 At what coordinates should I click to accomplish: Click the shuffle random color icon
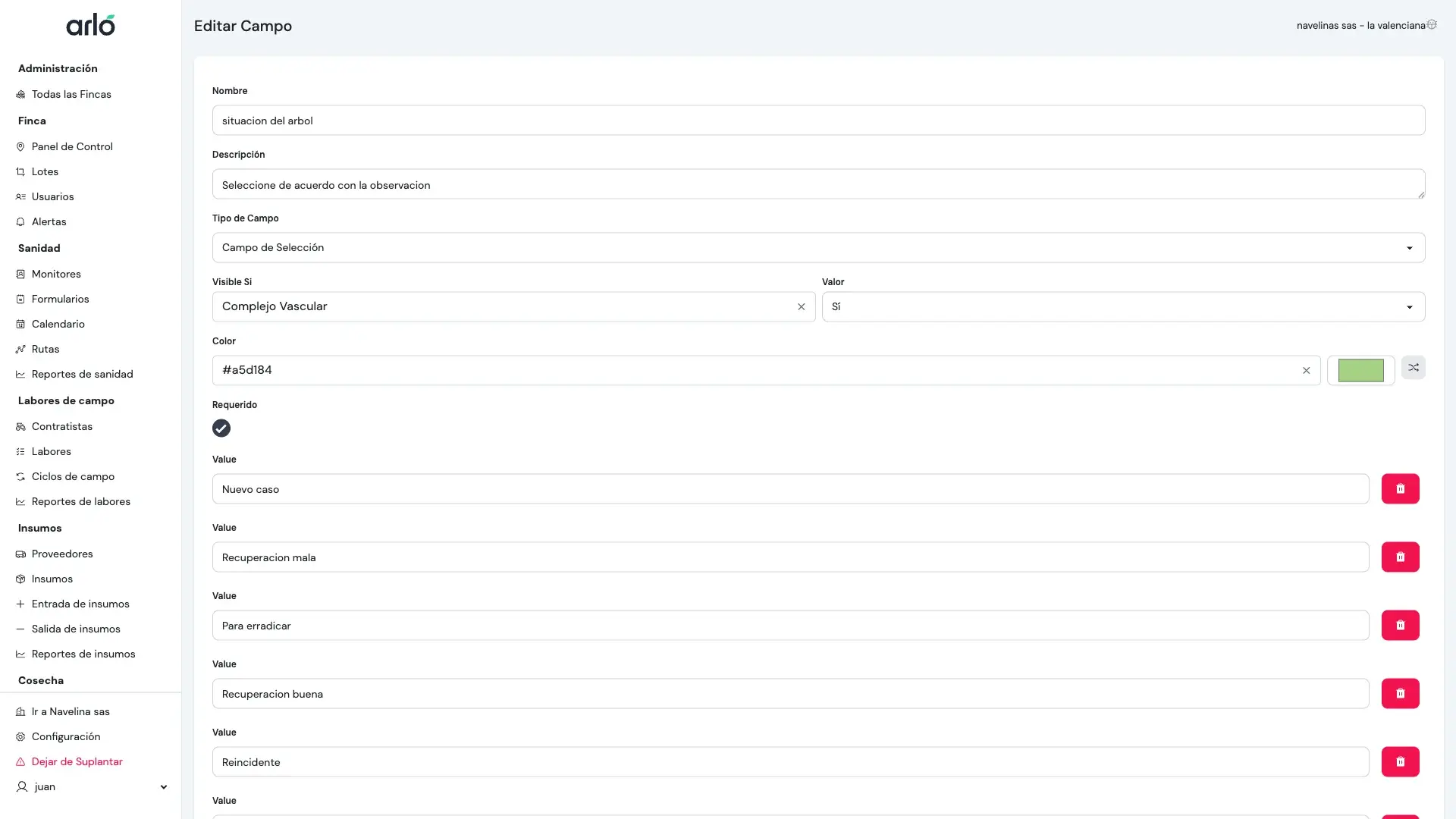pyautogui.click(x=1413, y=368)
